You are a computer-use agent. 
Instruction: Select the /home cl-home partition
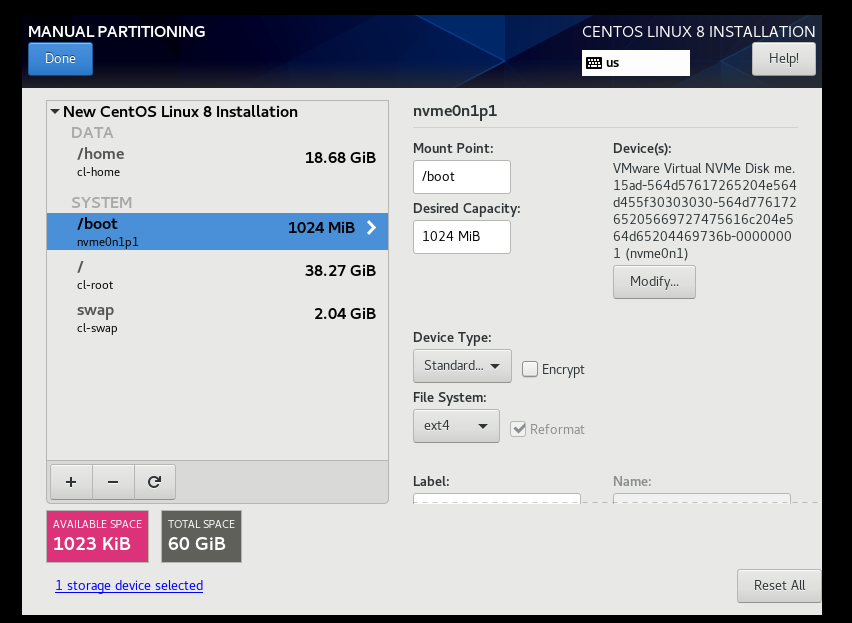pyautogui.click(x=217, y=162)
